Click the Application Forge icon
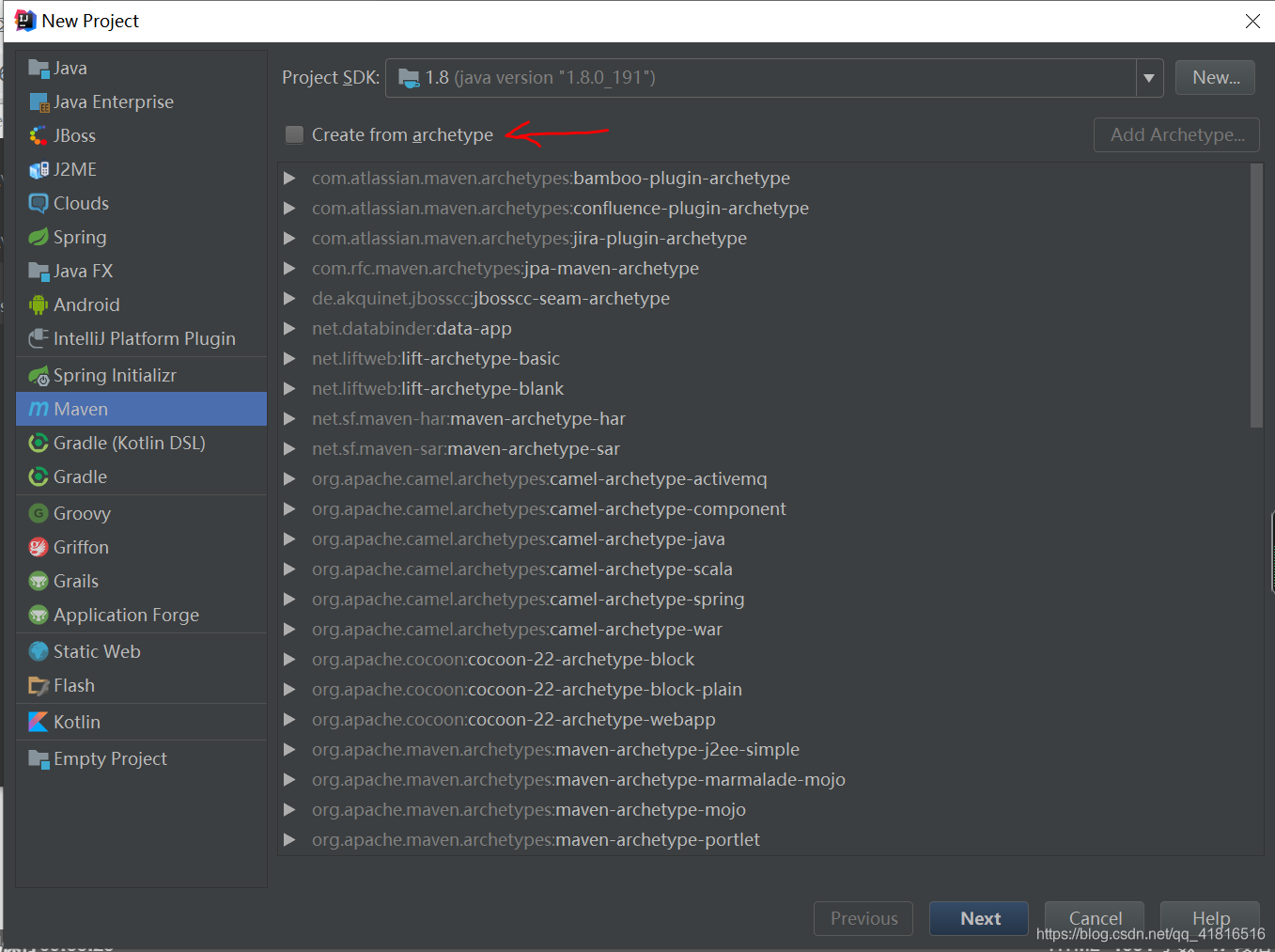 39,615
